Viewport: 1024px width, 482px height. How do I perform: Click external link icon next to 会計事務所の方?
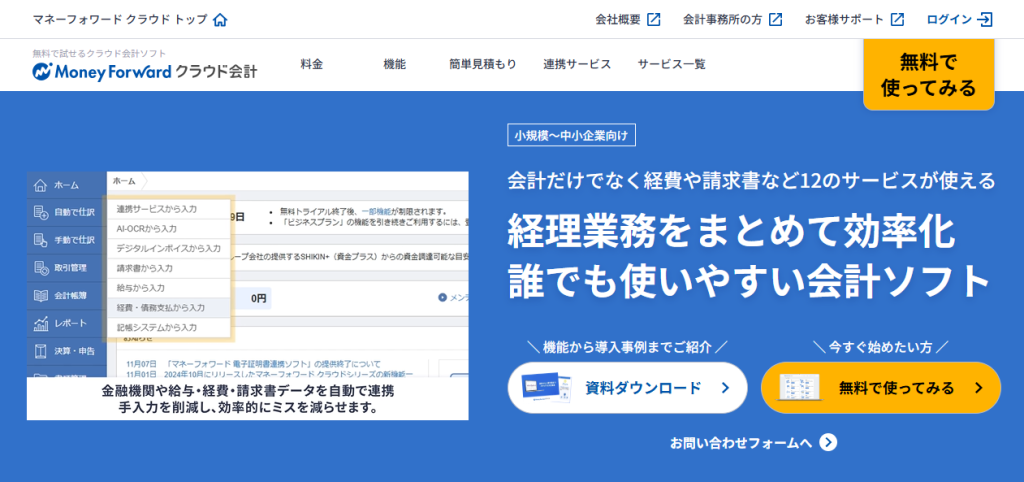pyautogui.click(x=775, y=19)
